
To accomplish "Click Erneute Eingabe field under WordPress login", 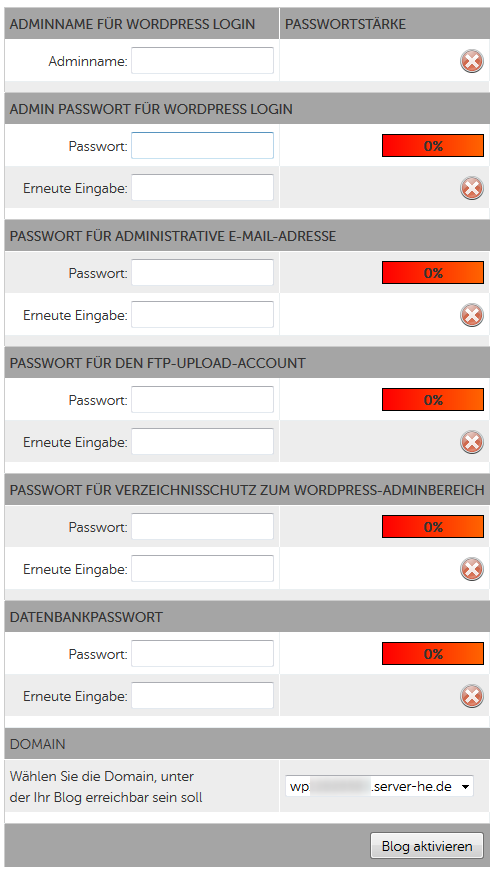I will coord(202,188).
